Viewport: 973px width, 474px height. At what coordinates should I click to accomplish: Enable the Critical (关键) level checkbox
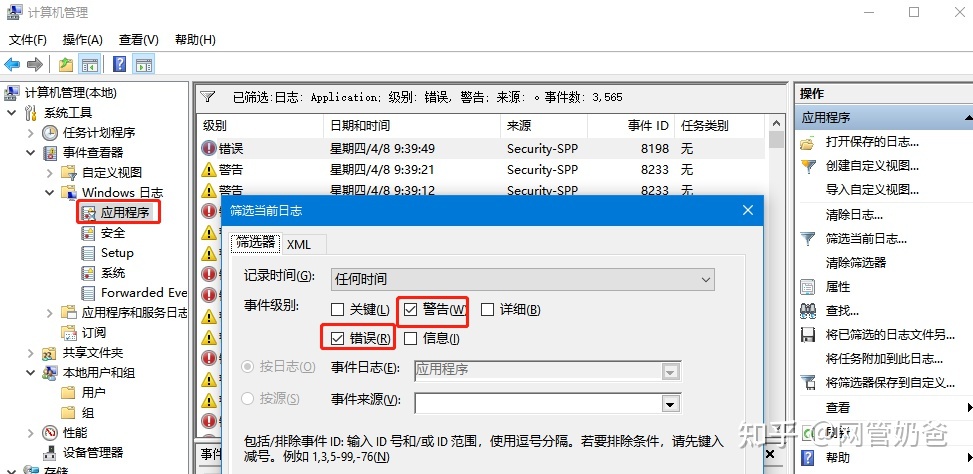(x=338, y=309)
